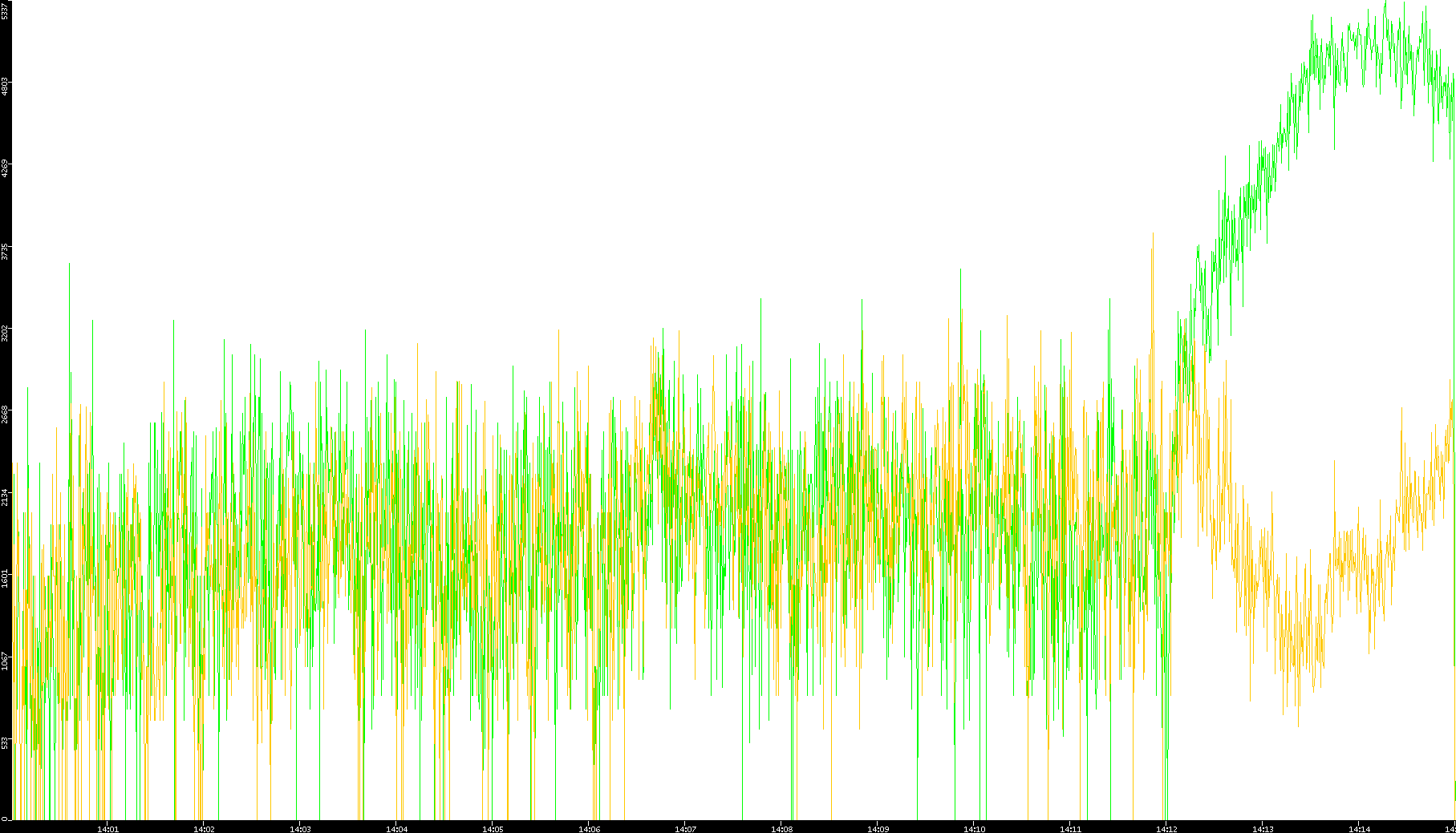The width and height of the screenshot is (1456, 833).
Task: Click the 14:05 time axis label
Action: [x=493, y=828]
